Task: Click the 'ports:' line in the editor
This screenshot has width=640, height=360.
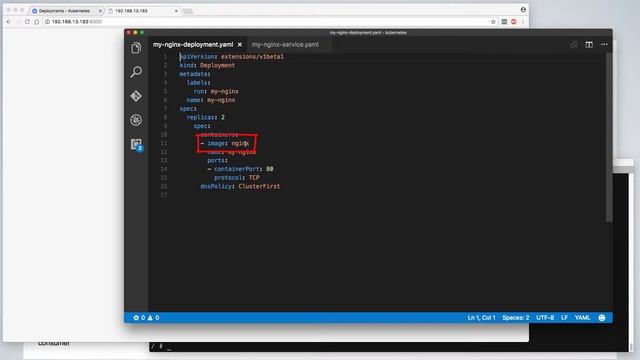Action: (x=218, y=160)
